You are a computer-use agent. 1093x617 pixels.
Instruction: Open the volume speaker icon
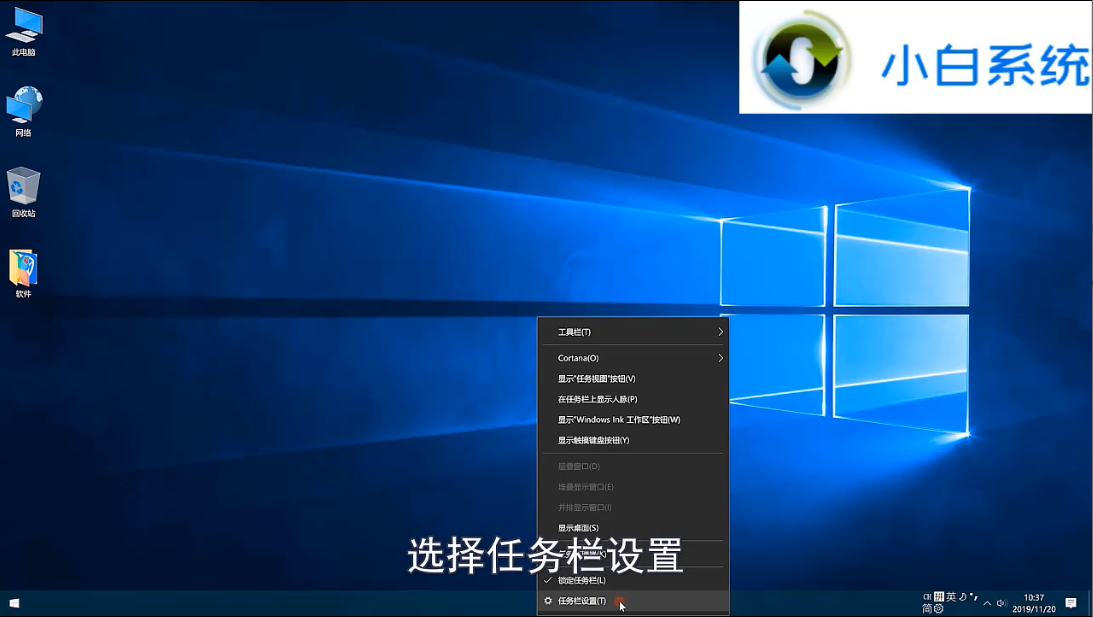(x=1002, y=603)
